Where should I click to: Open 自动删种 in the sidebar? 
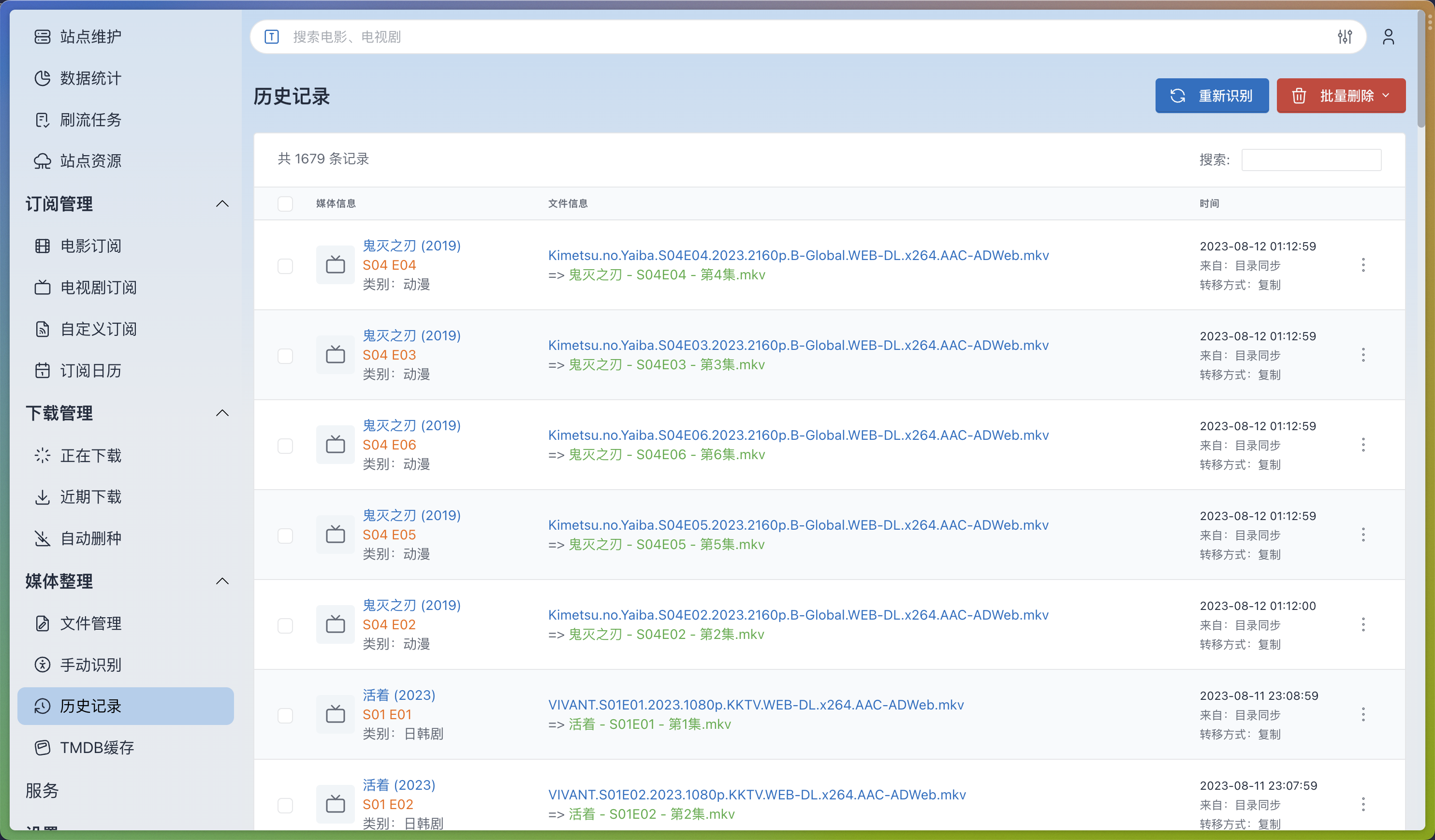(x=125, y=538)
